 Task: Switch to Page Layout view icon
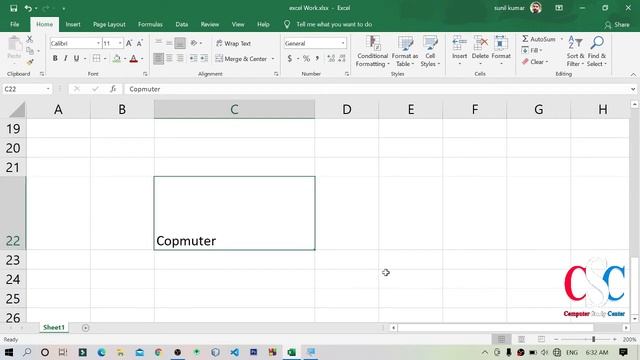tap(521, 339)
